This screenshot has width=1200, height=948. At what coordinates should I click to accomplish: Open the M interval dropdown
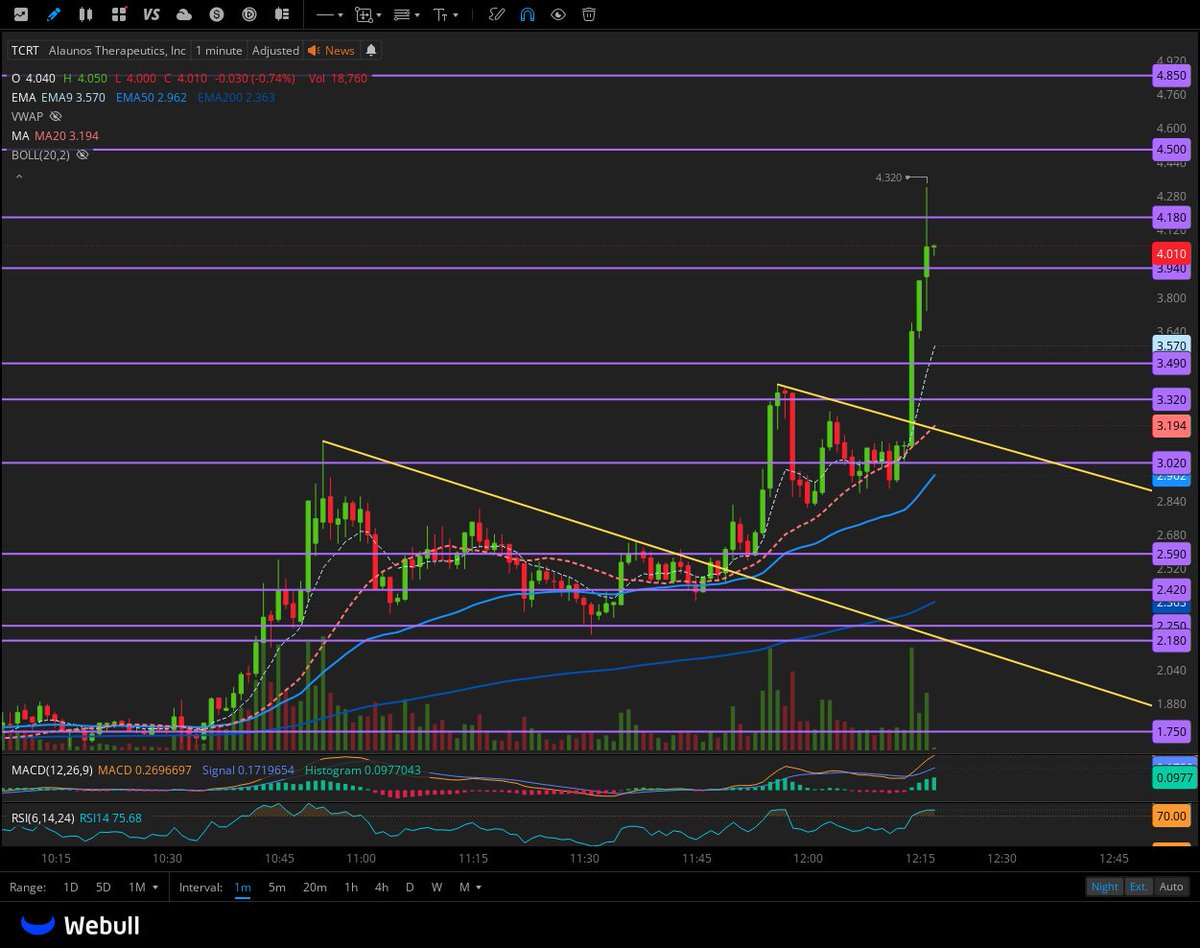pos(470,887)
